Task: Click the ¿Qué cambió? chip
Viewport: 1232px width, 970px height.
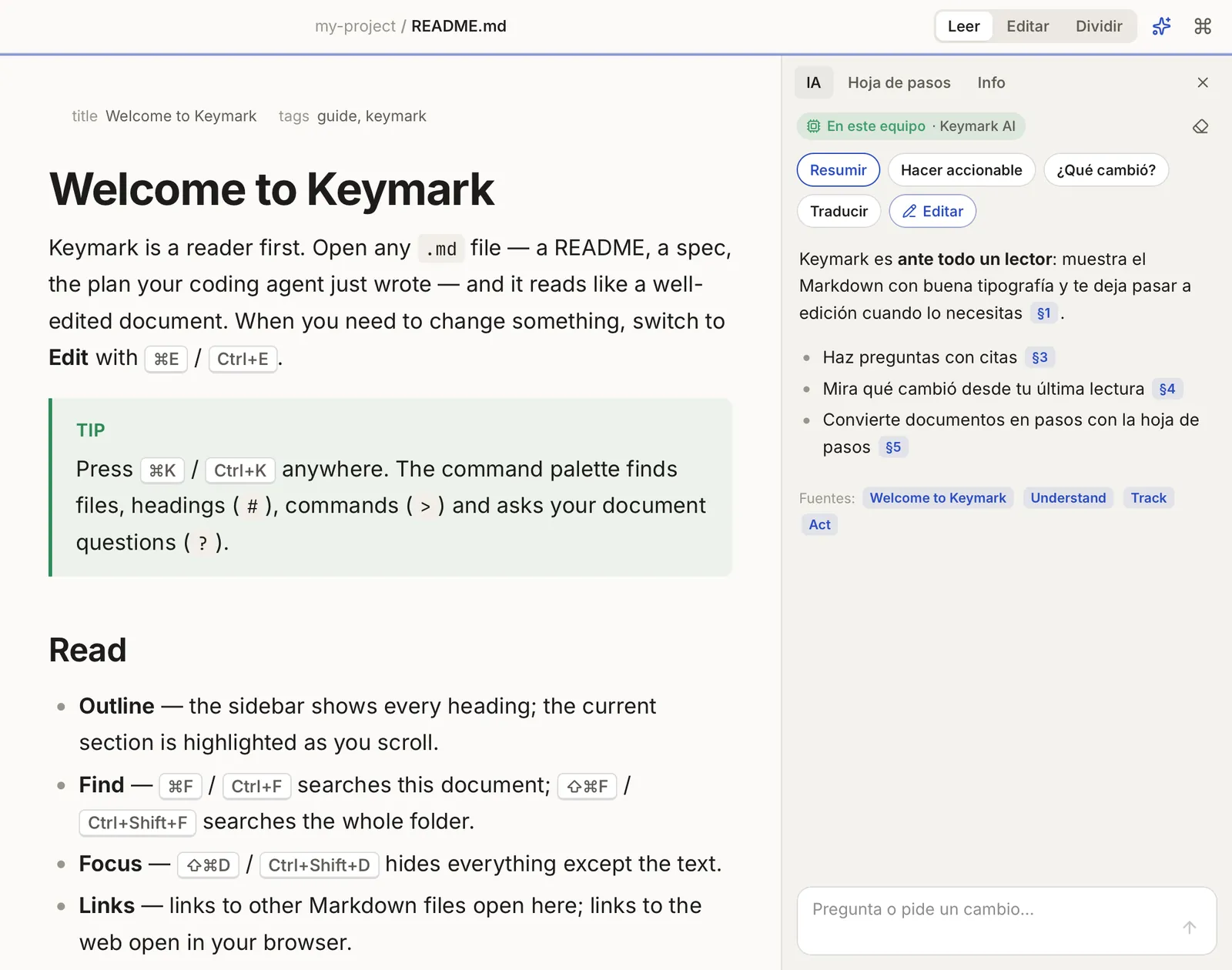Action: tap(1106, 170)
